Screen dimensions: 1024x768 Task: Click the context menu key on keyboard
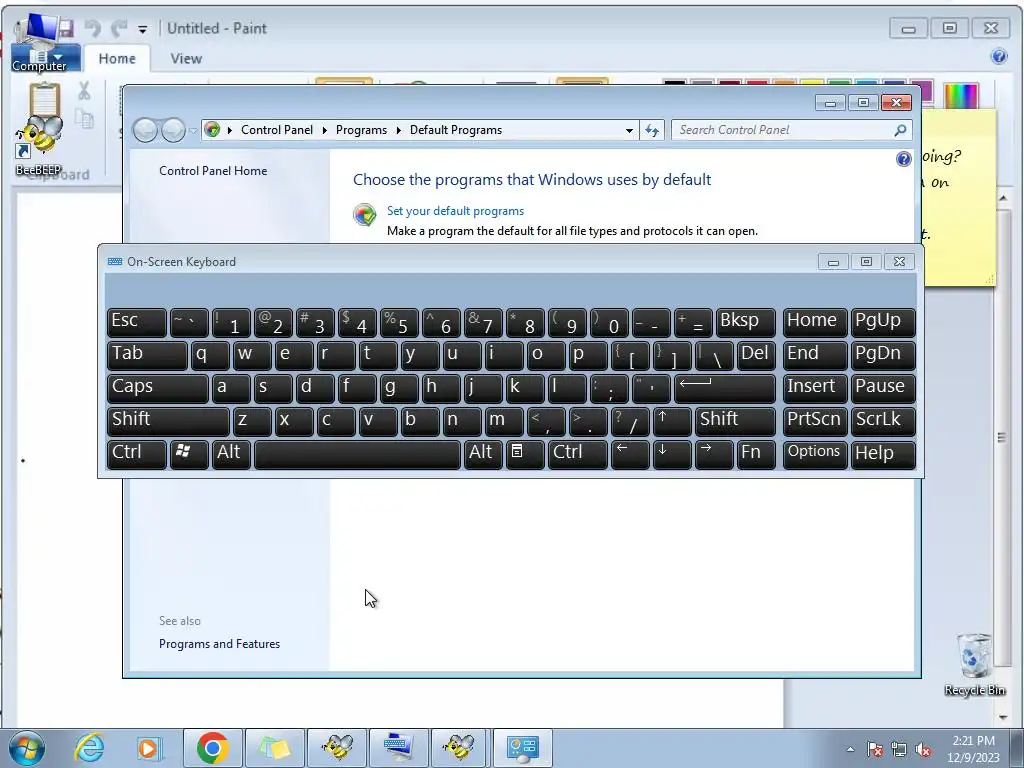[525, 454]
